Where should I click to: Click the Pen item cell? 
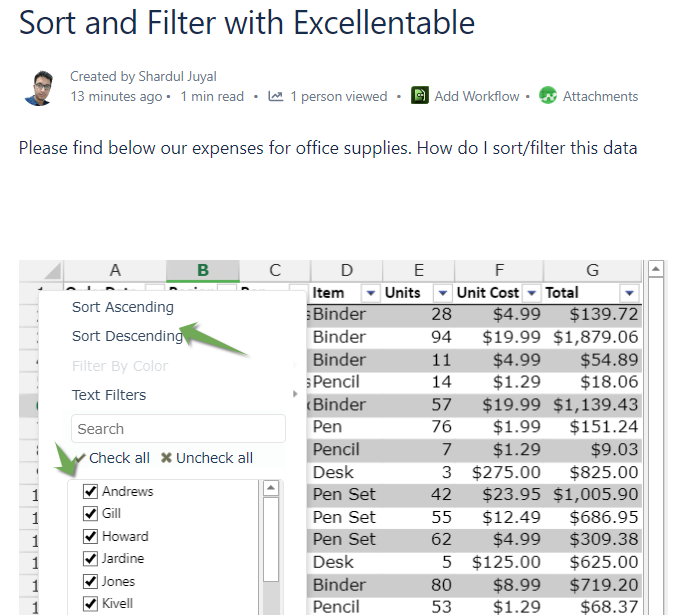coord(347,427)
